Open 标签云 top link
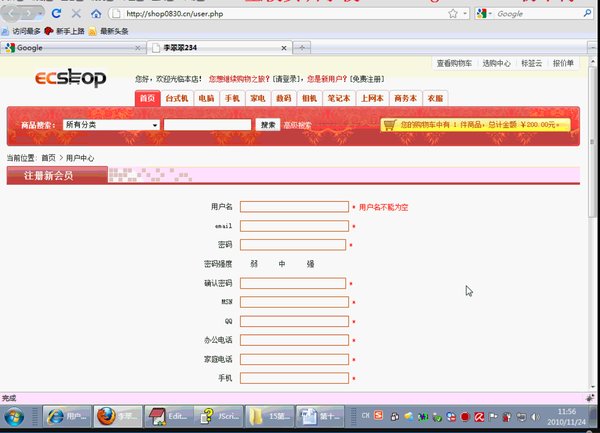Screen dimensions: 600x433 point(532,63)
